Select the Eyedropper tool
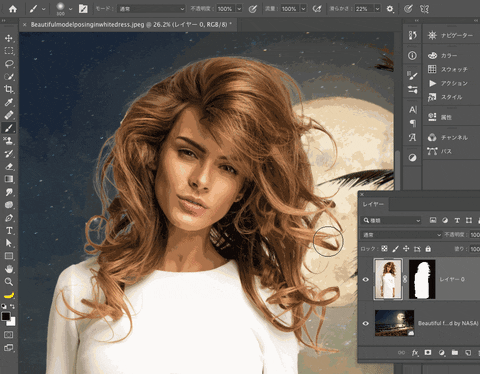The image size is (480, 374). coord(9,102)
